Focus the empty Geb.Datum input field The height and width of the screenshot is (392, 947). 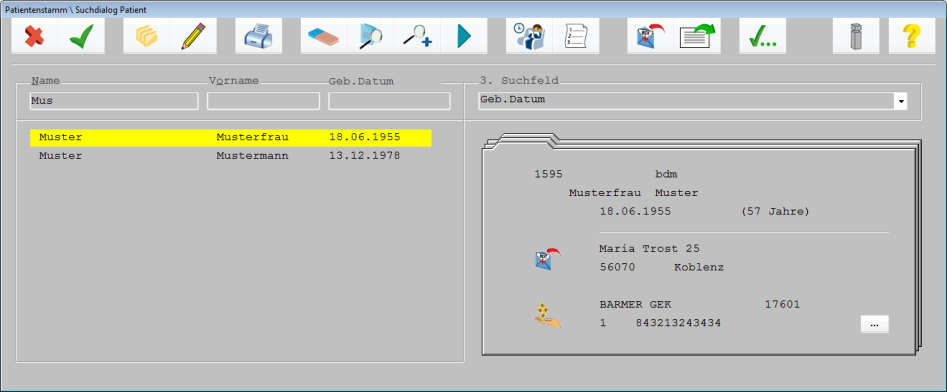pos(389,101)
